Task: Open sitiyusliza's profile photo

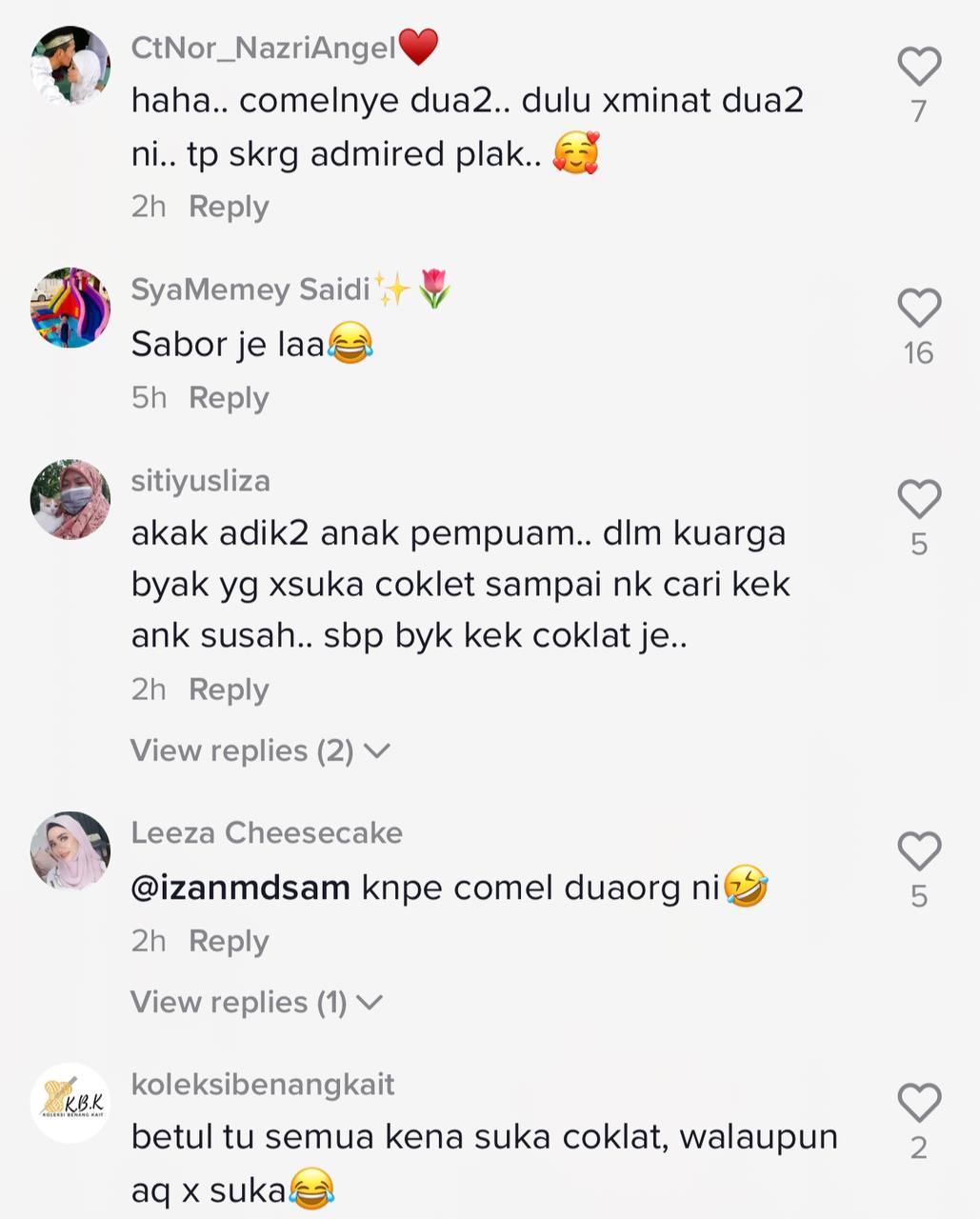Action: (x=70, y=500)
